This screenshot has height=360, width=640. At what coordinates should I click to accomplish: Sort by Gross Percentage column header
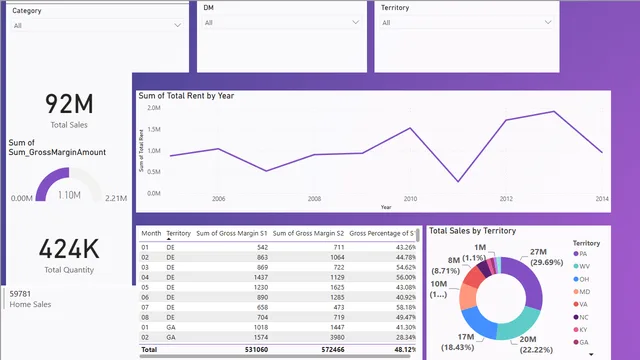click(x=382, y=233)
